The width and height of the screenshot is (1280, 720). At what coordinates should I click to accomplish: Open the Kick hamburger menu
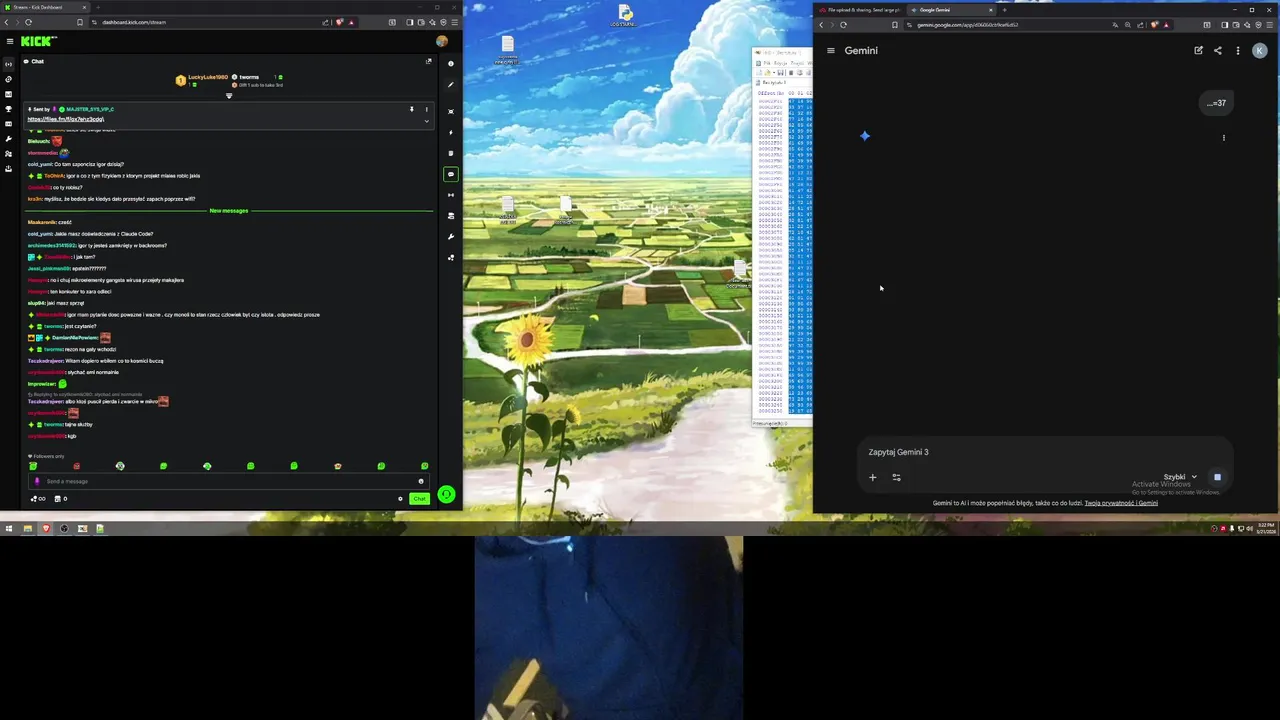(x=9, y=41)
